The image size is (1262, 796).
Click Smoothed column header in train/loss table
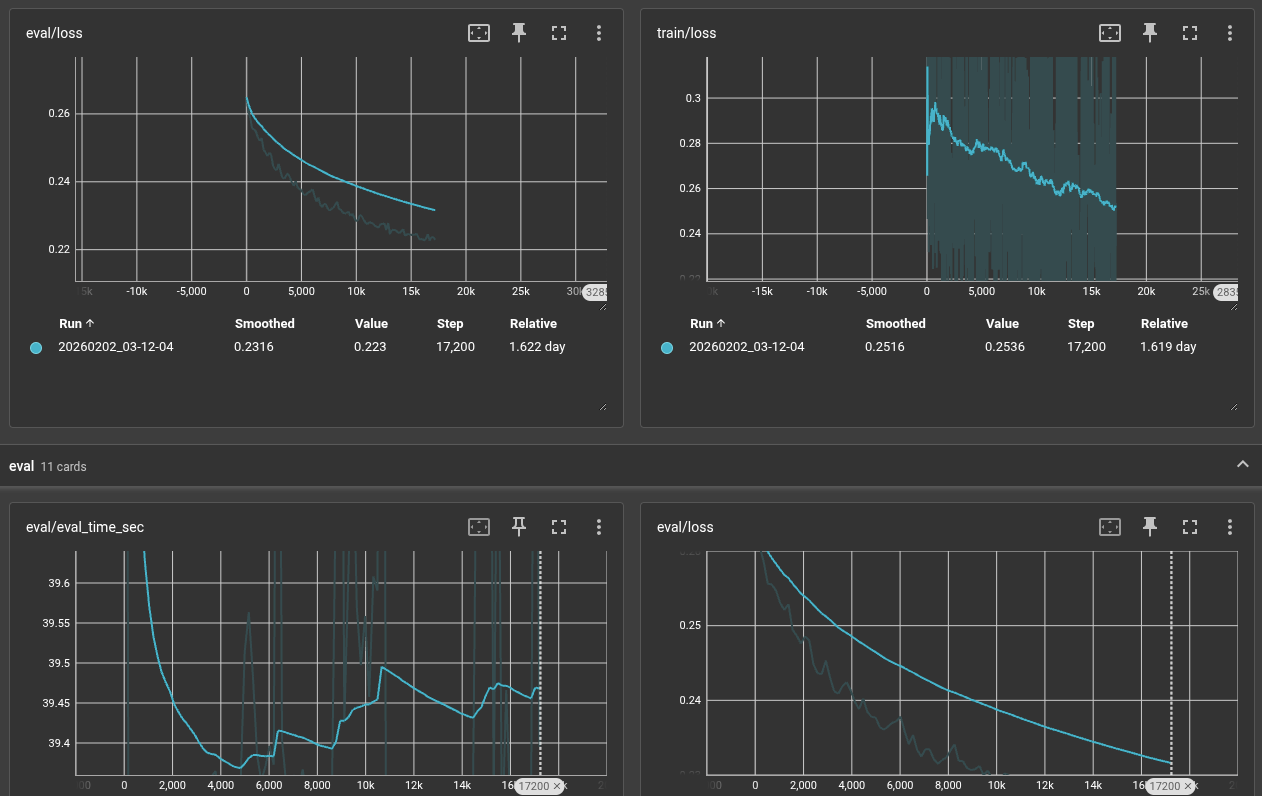(895, 324)
